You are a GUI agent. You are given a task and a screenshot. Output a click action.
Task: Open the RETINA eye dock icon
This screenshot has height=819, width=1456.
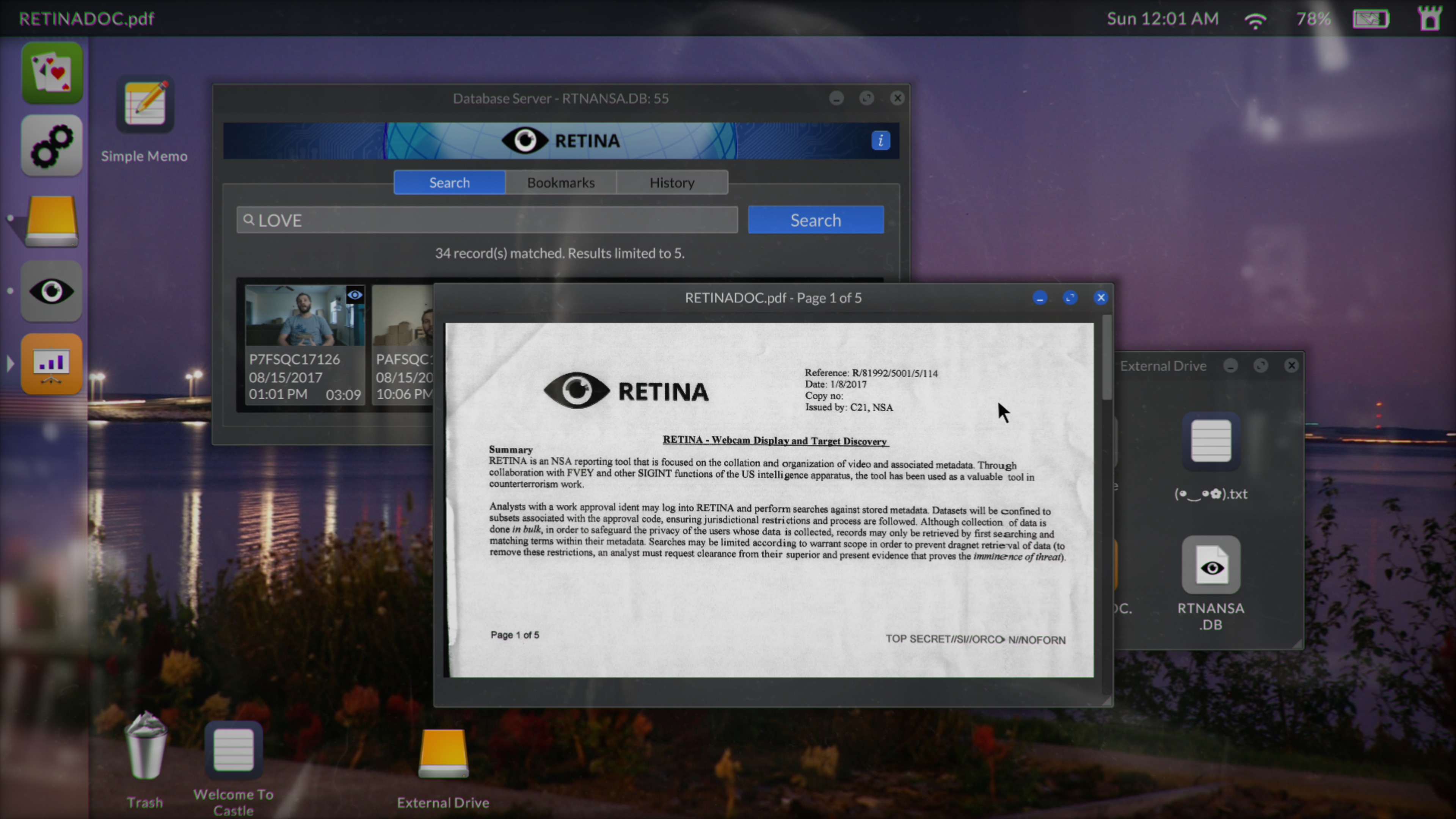point(52,292)
